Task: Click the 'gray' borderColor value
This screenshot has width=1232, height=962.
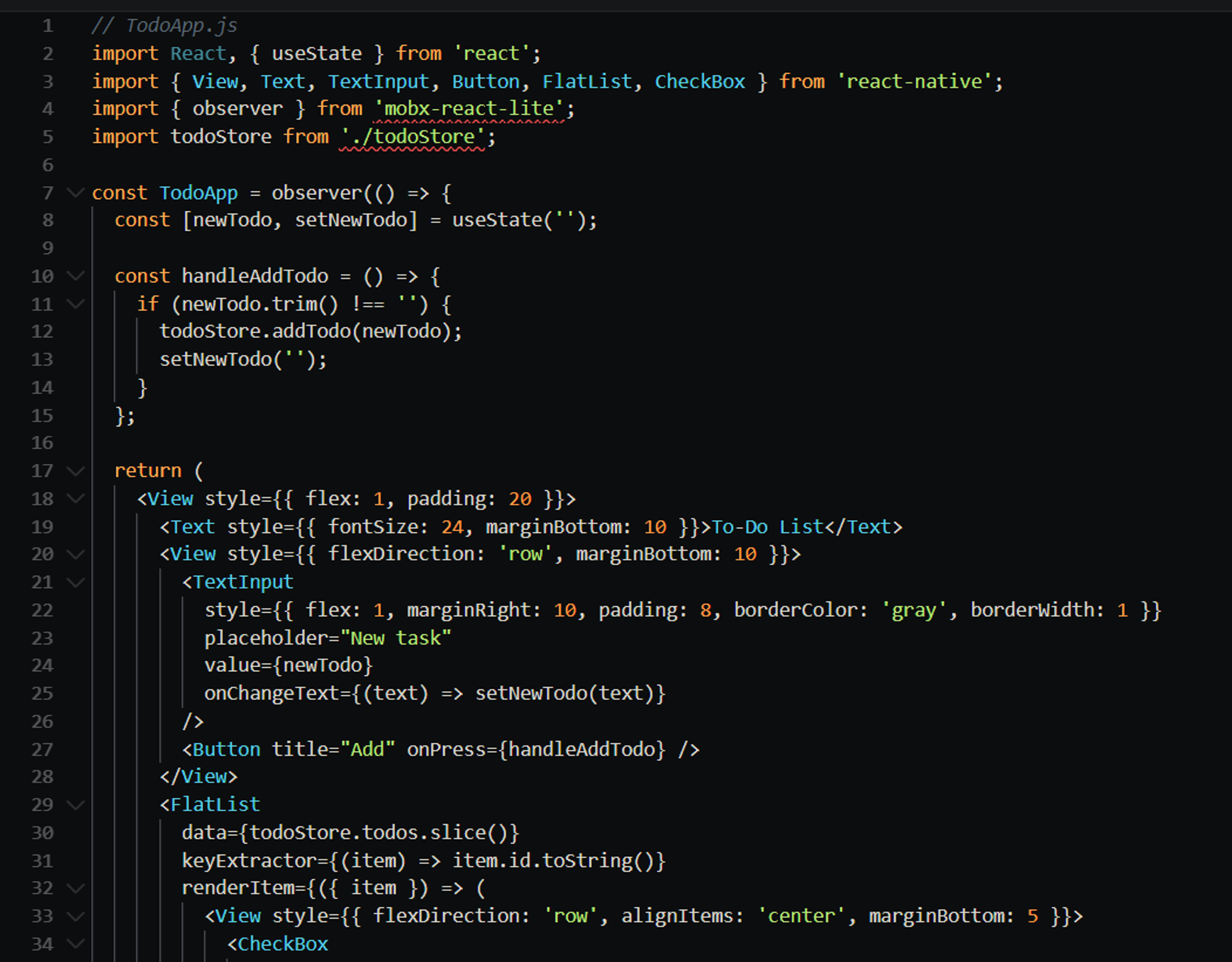Action: click(914, 611)
